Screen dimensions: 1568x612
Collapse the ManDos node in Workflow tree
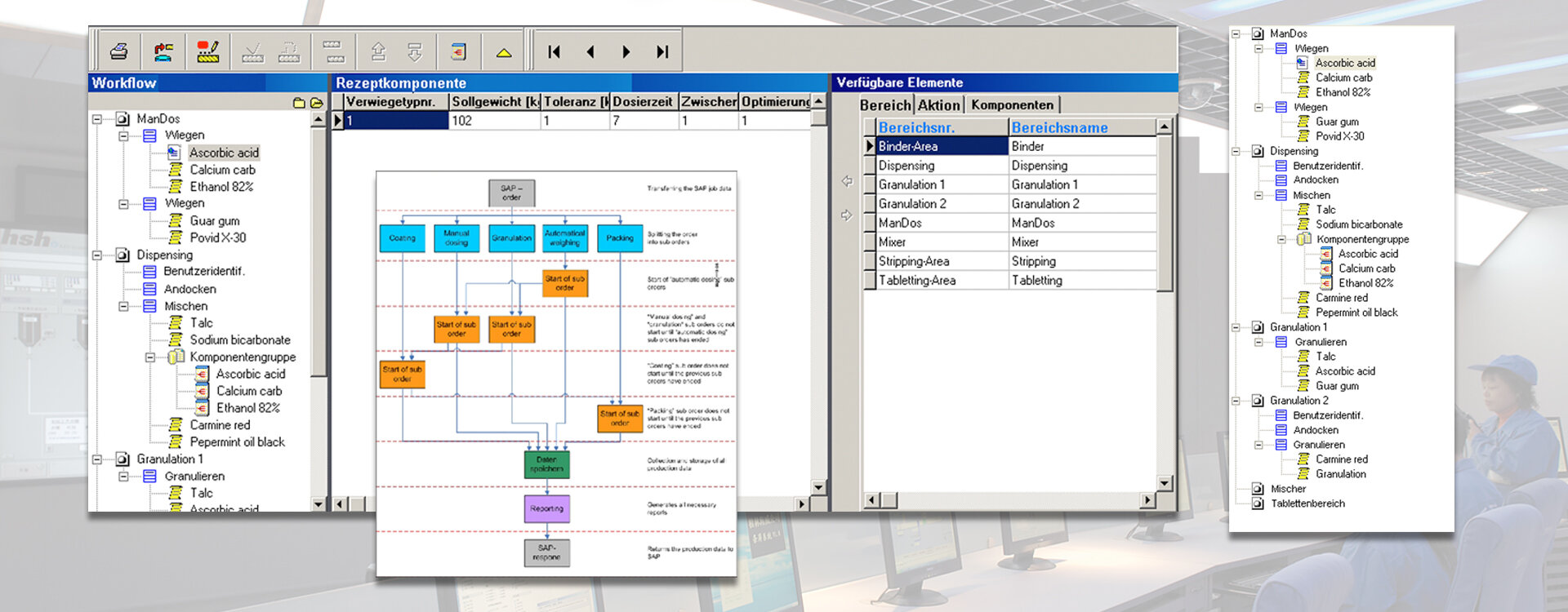97,119
